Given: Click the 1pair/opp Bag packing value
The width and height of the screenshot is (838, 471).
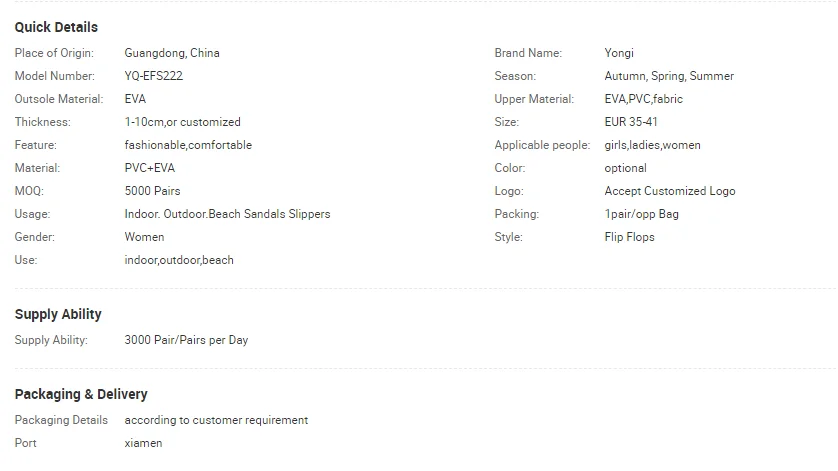Looking at the screenshot, I should tap(641, 214).
